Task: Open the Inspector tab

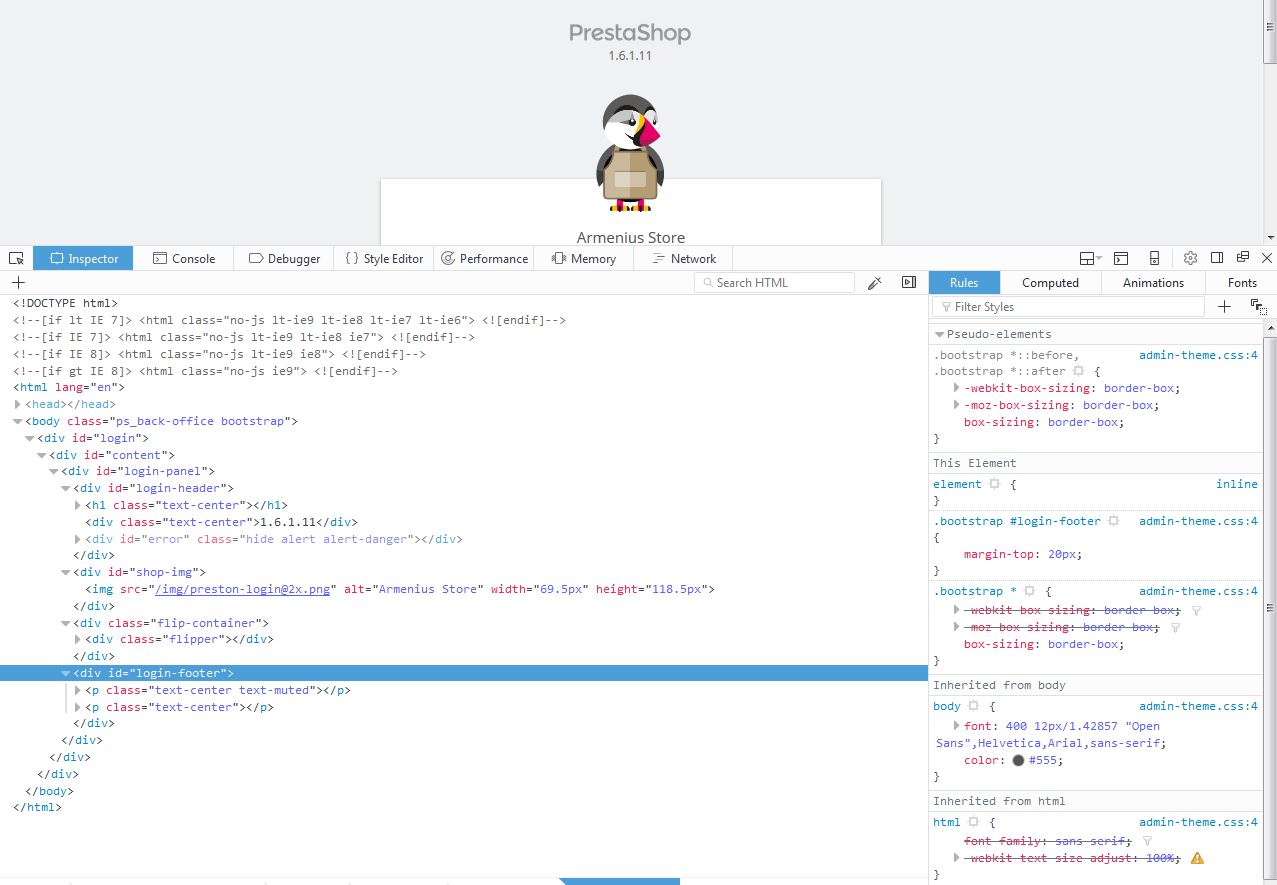Action: (x=83, y=258)
